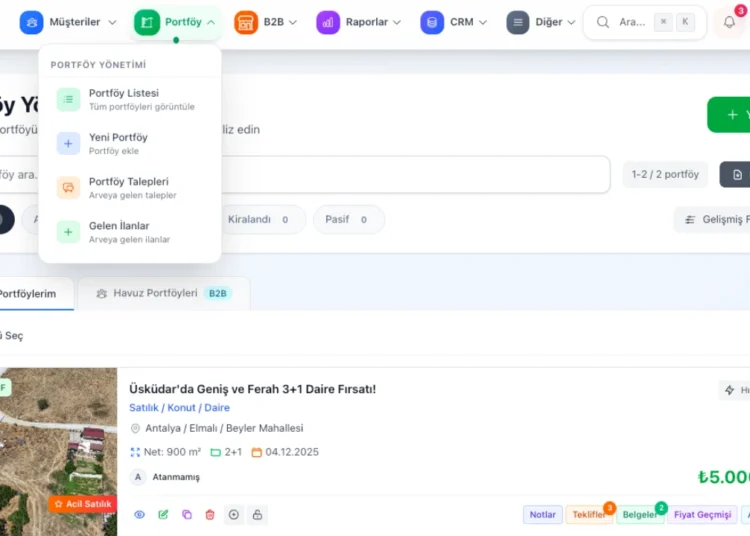Switch to Havuz Portföyleri tab

point(163,293)
